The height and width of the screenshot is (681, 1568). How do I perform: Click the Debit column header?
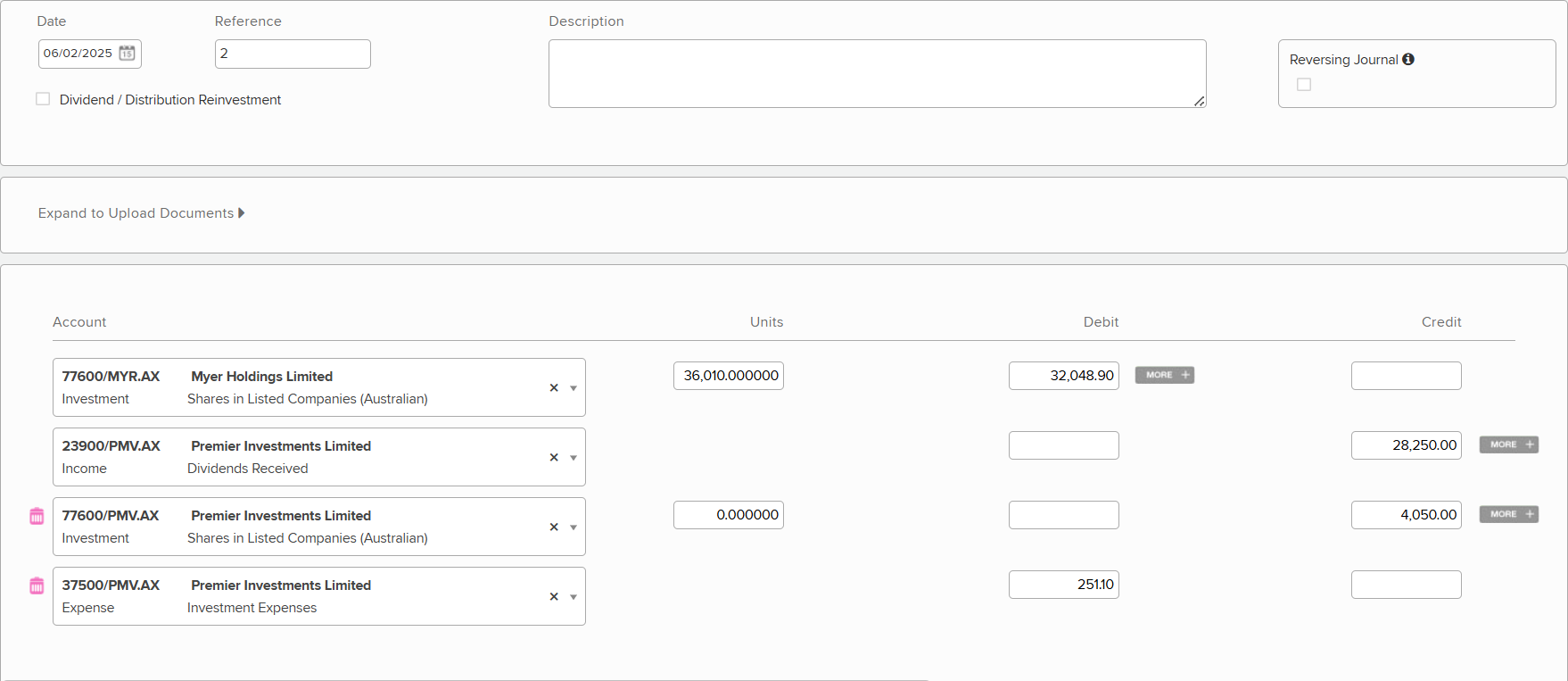click(1101, 322)
